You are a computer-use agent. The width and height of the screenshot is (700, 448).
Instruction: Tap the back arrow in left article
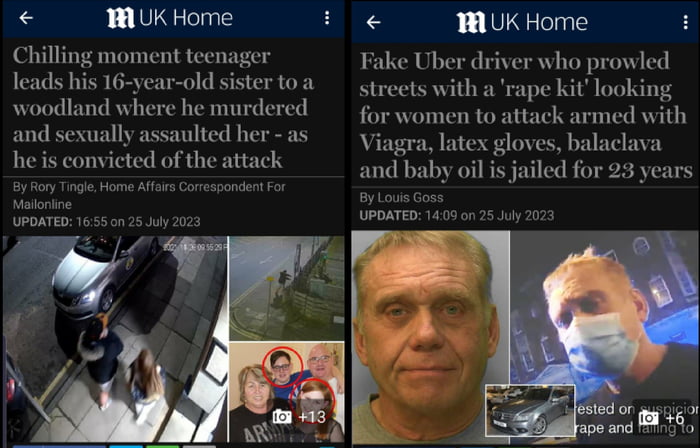click(x=26, y=18)
